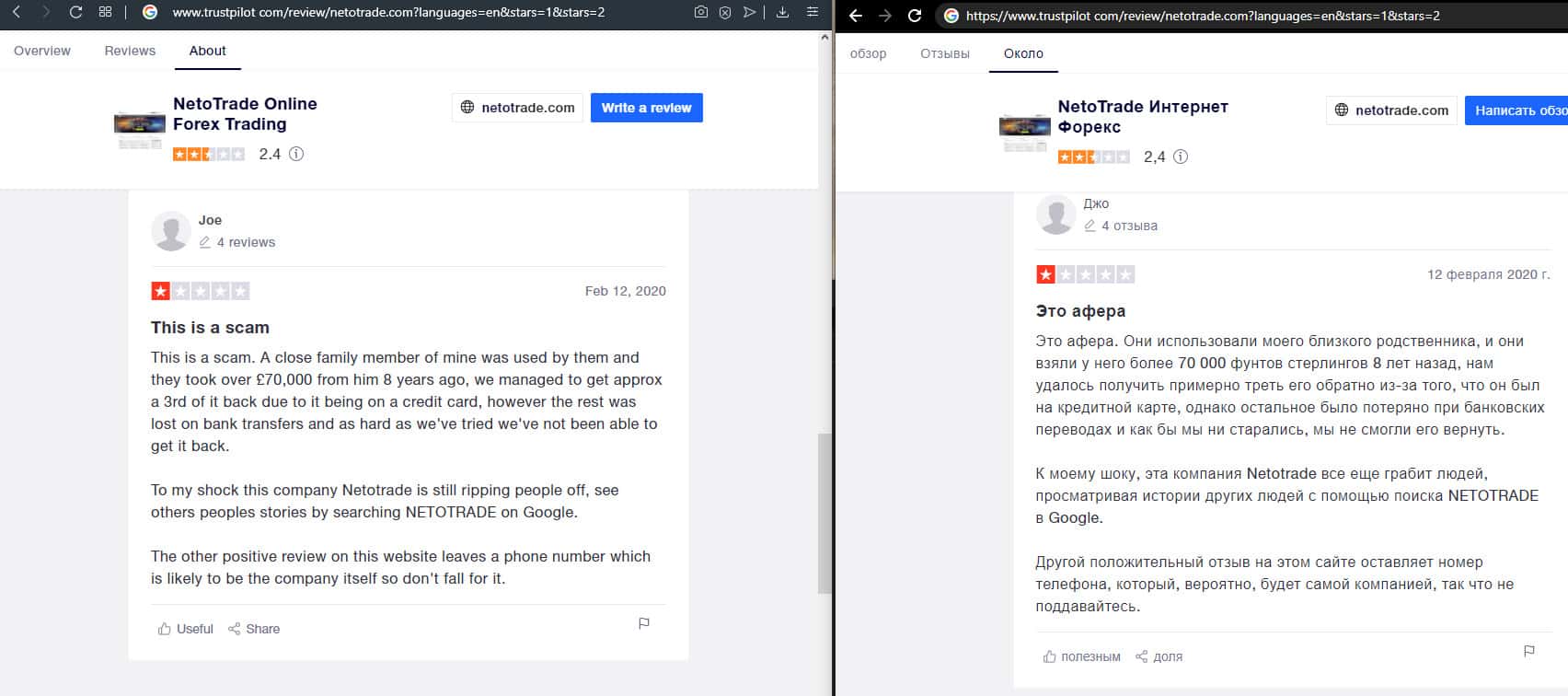Open Joe's profile avatar
This screenshot has height=696, width=1568.
click(170, 231)
